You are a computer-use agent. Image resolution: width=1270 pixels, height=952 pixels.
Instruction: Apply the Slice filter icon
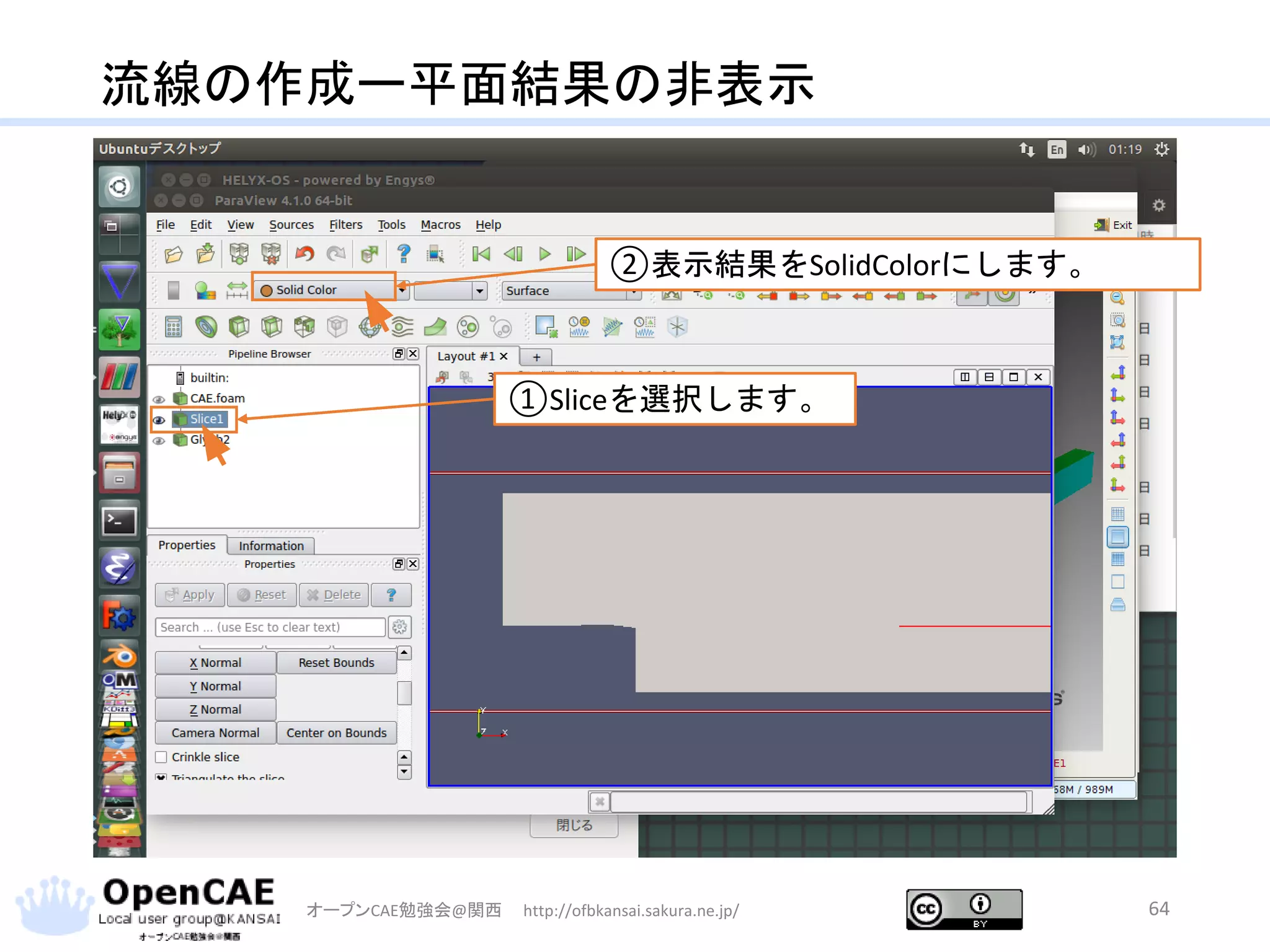(272, 327)
